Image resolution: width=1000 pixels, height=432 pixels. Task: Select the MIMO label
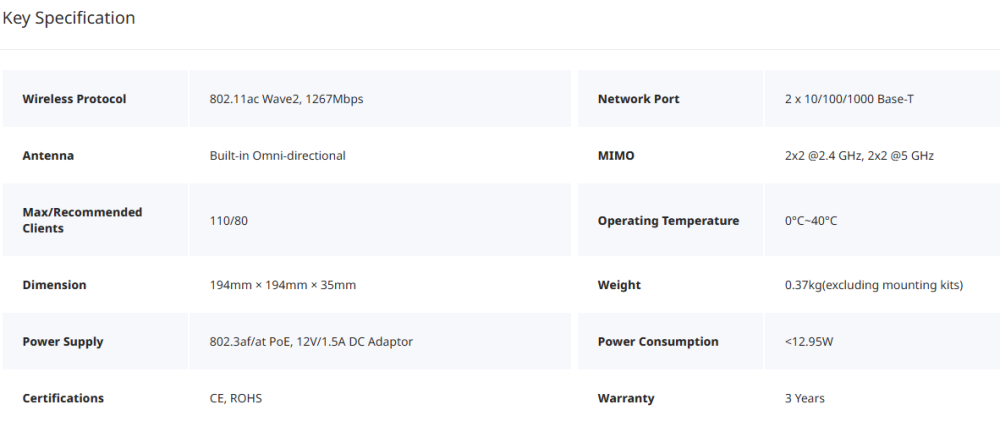616,156
